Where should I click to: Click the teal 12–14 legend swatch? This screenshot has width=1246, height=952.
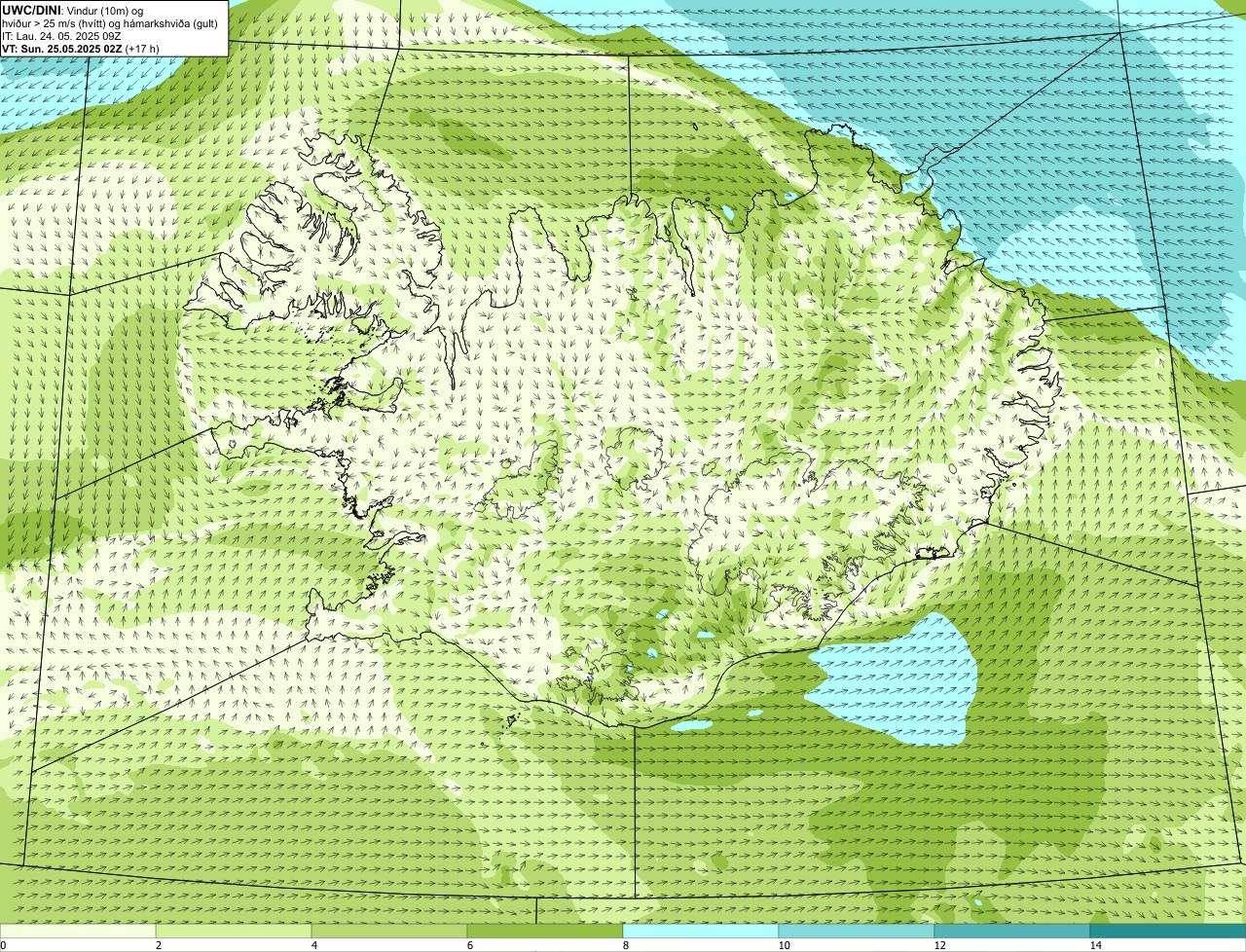[x=1012, y=932]
